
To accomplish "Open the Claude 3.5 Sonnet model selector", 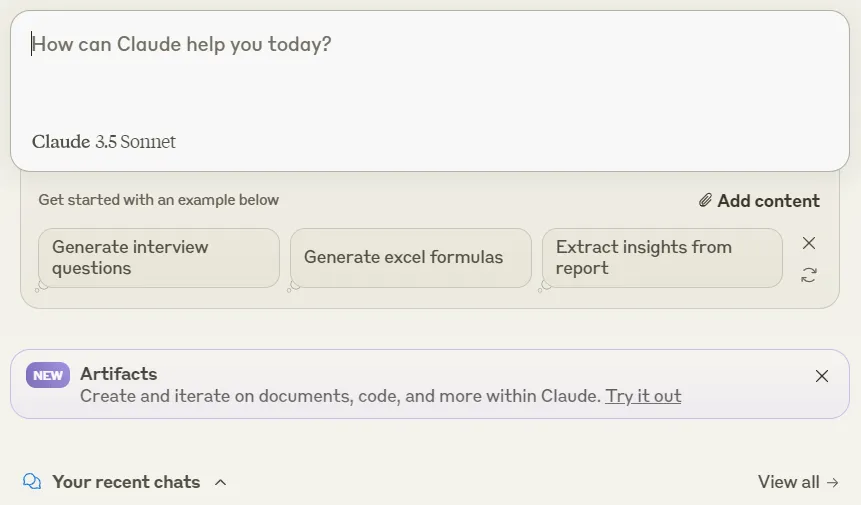I will pyautogui.click(x=104, y=142).
